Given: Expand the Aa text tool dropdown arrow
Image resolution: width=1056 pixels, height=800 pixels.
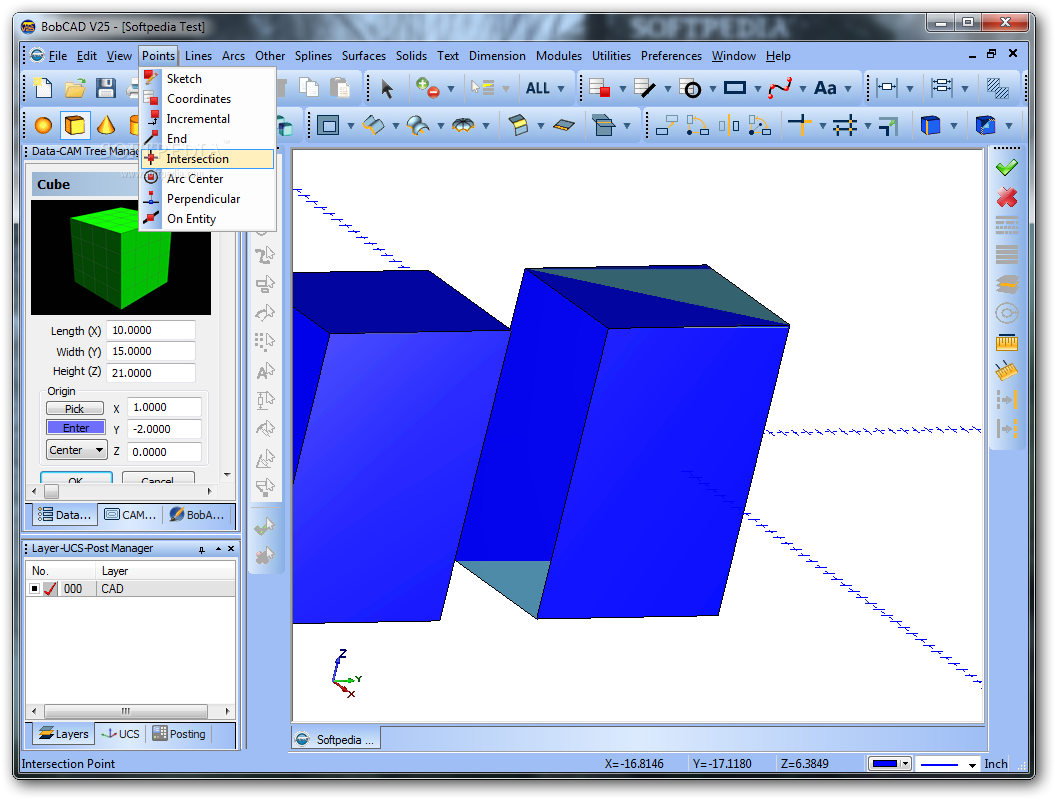Looking at the screenshot, I should click(x=848, y=88).
